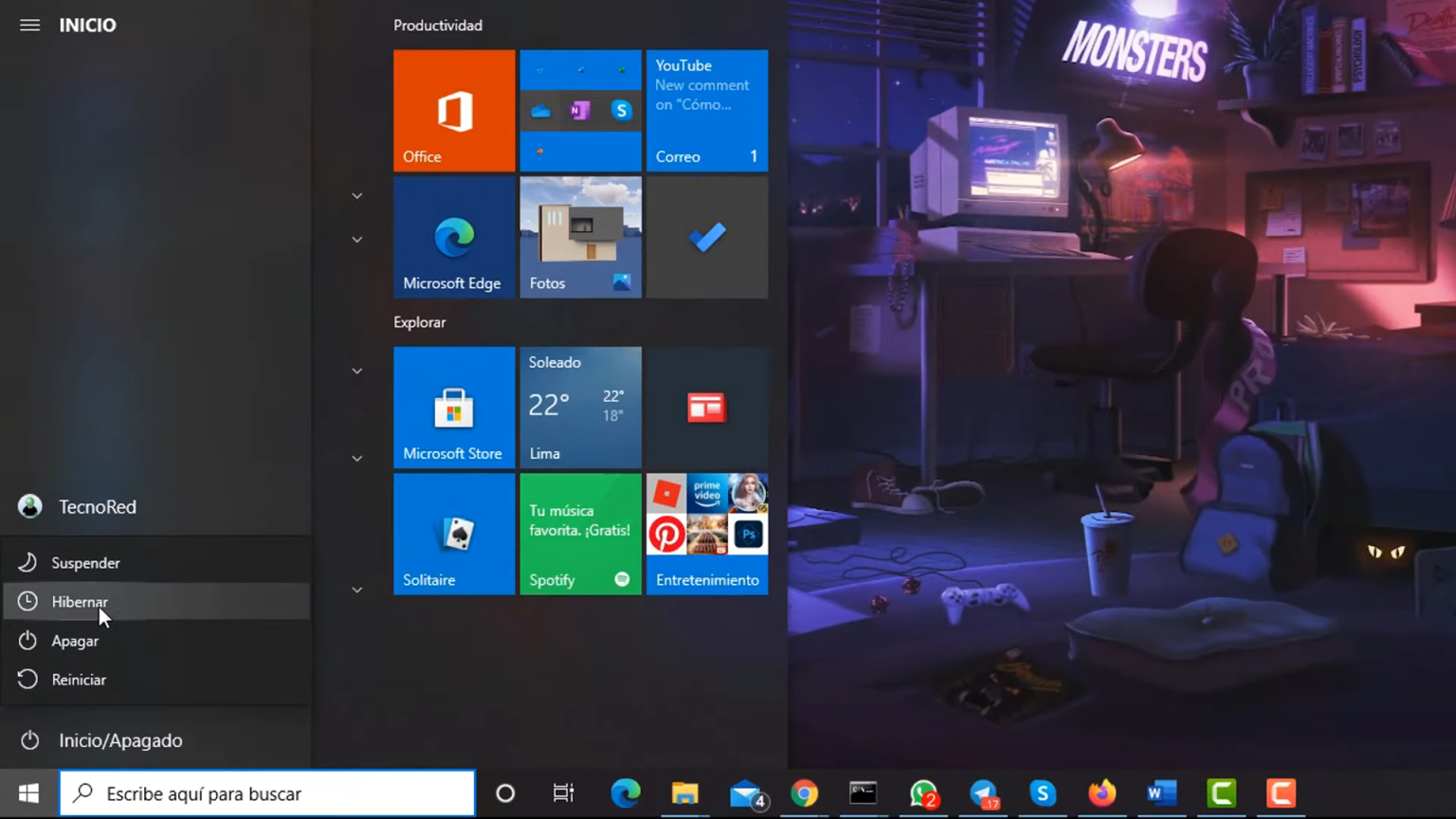
Task: Open green Camtasia icon on taskbar
Action: pyautogui.click(x=1221, y=793)
